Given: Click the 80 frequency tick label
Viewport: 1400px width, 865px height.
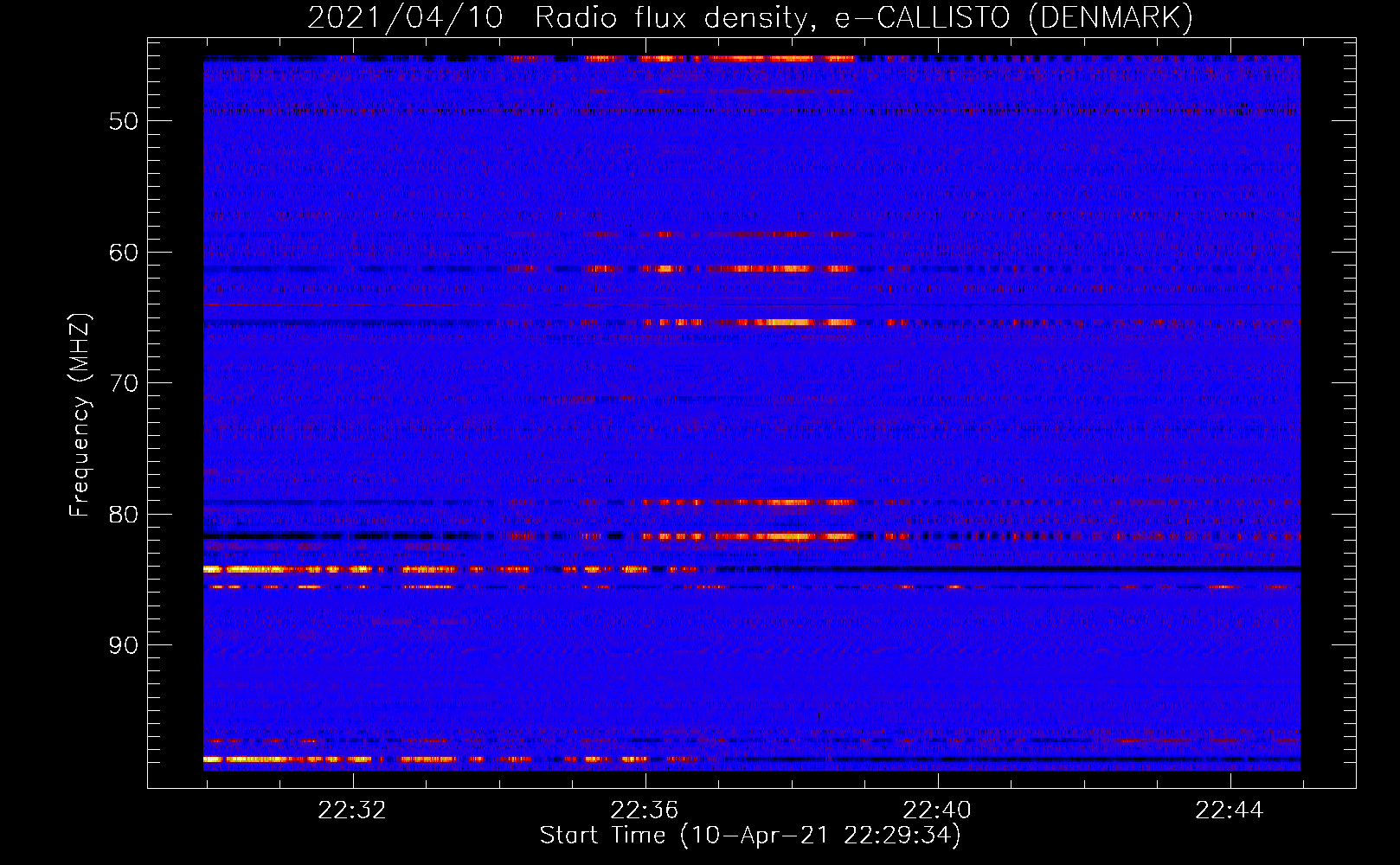Looking at the screenshot, I should coord(124,515).
